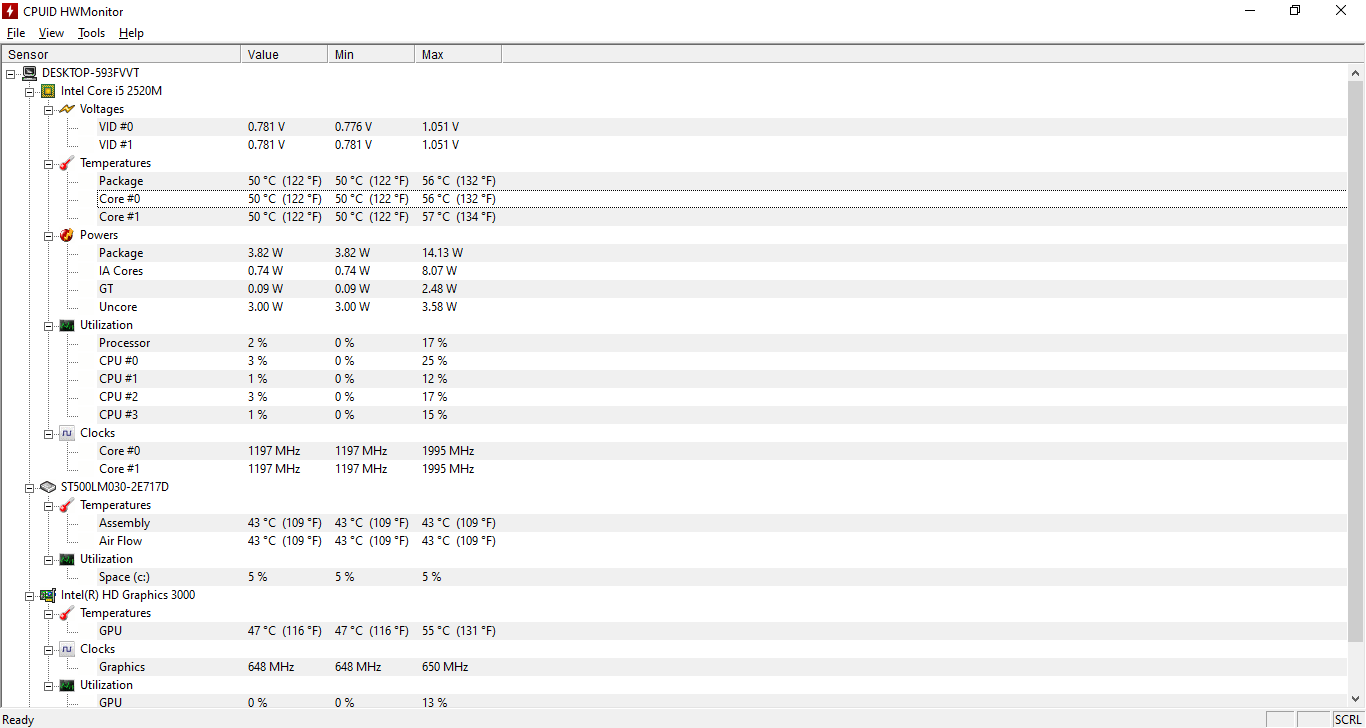Select the GPU temperature row
The image size is (1366, 728).
[721, 631]
